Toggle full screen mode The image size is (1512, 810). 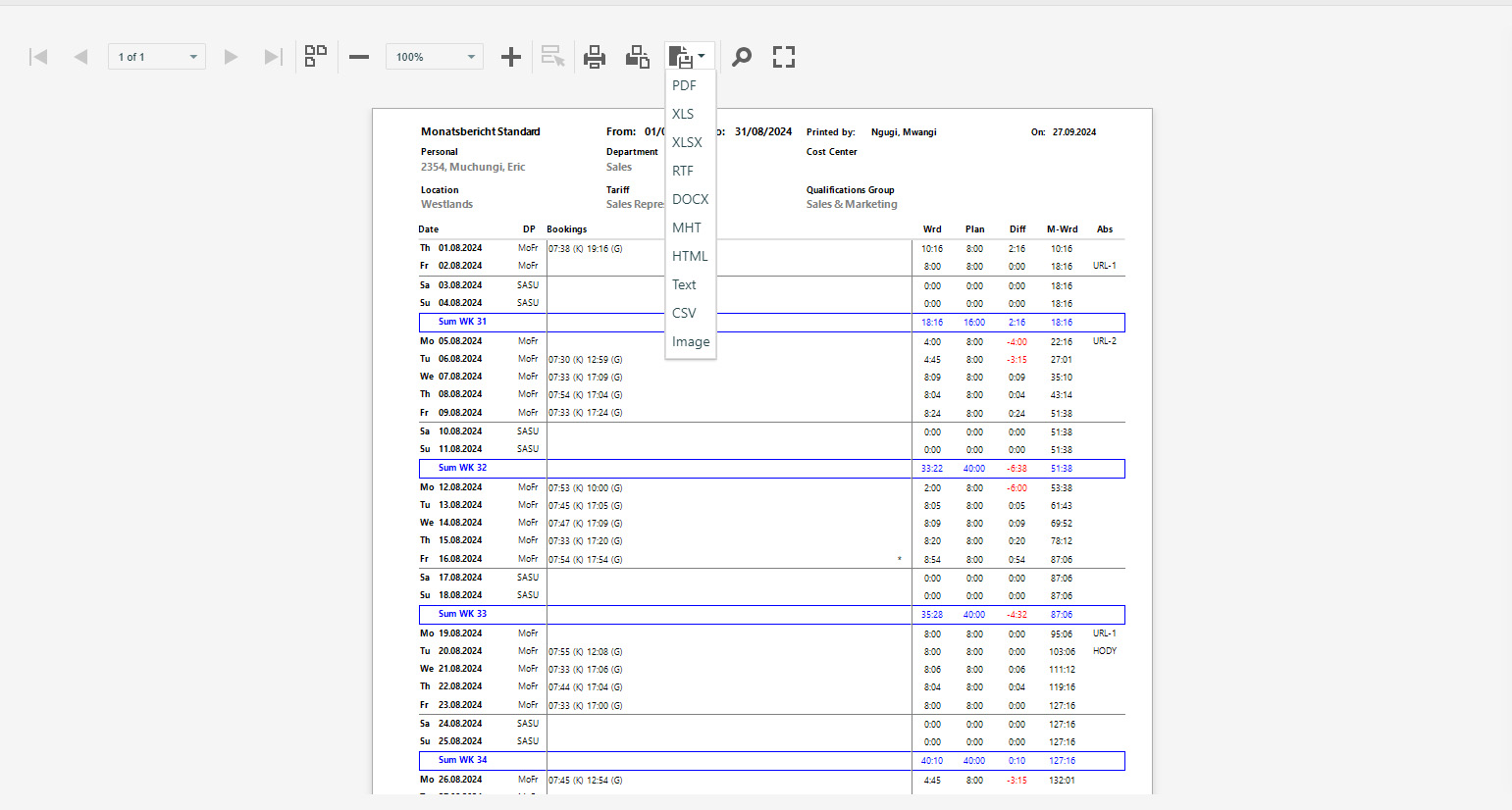pyautogui.click(x=784, y=57)
